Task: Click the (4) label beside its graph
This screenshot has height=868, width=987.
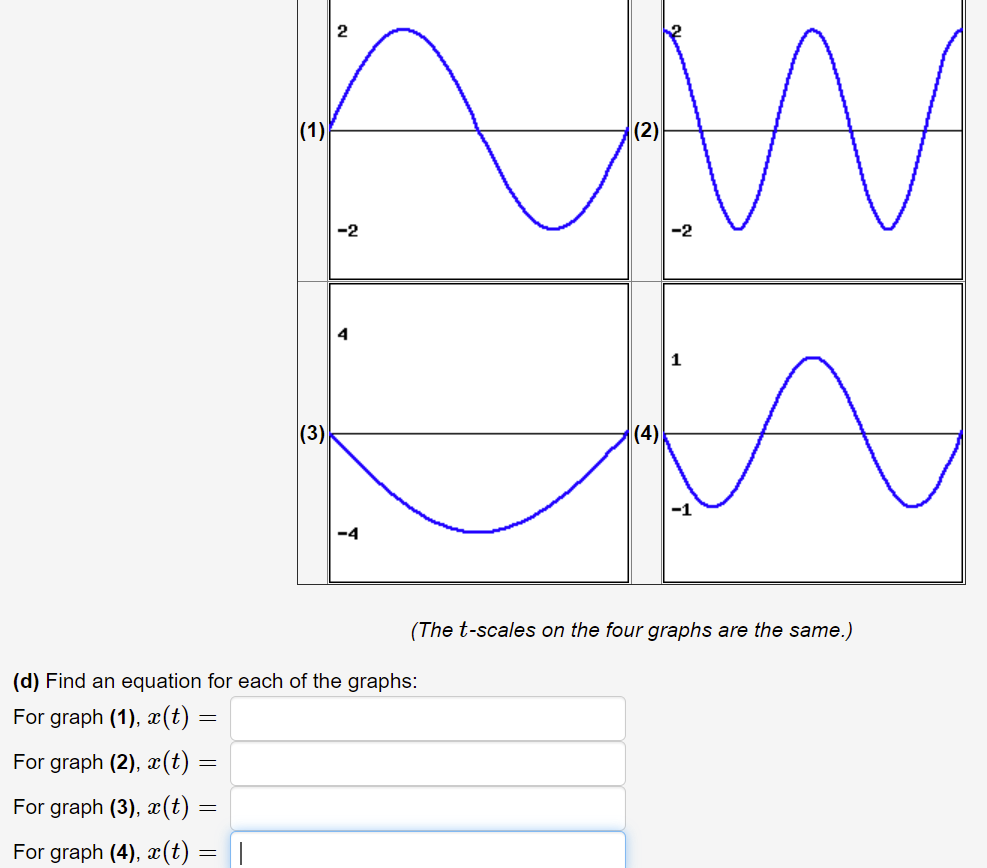Action: pyautogui.click(x=646, y=433)
